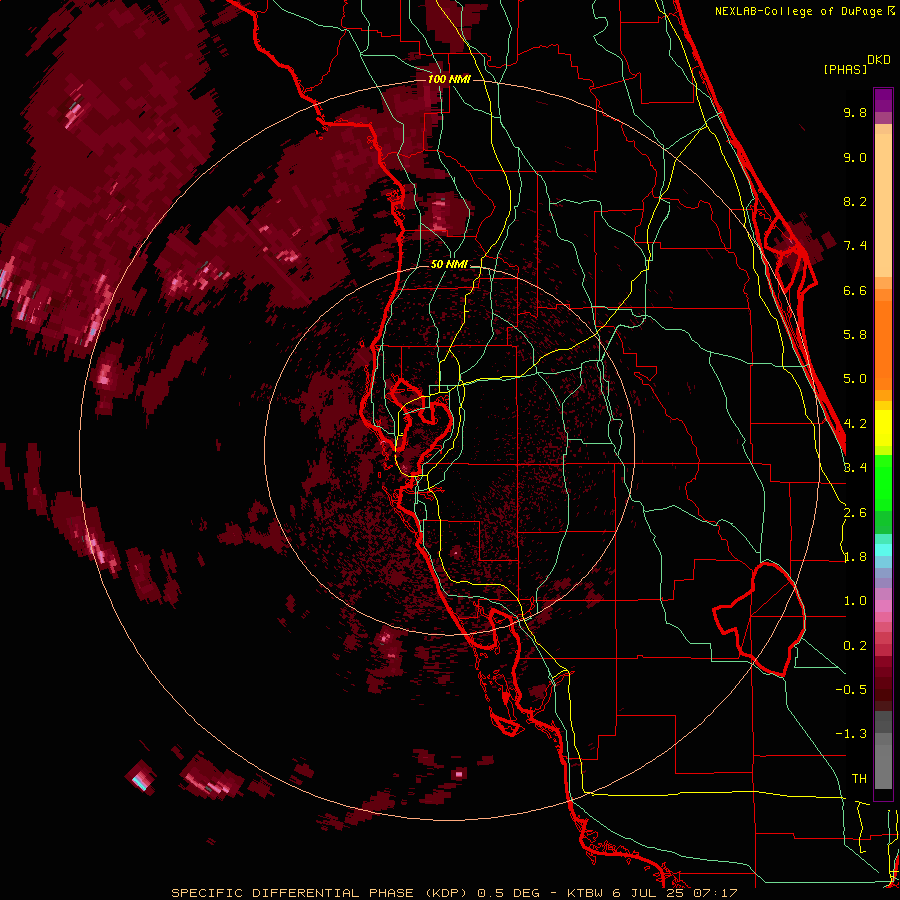900x900 pixels.
Task: Click the 5.8 value on color scale
Action: click(855, 335)
